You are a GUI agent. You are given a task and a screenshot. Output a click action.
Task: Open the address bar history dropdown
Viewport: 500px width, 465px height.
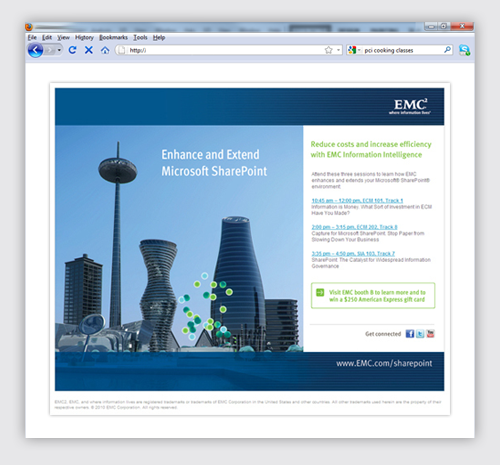[338, 50]
